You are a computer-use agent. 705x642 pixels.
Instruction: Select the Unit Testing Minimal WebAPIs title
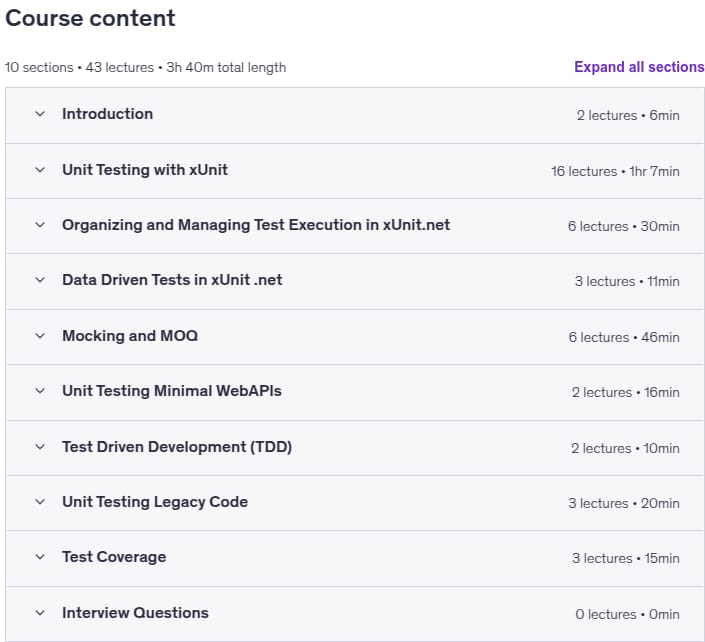[172, 391]
